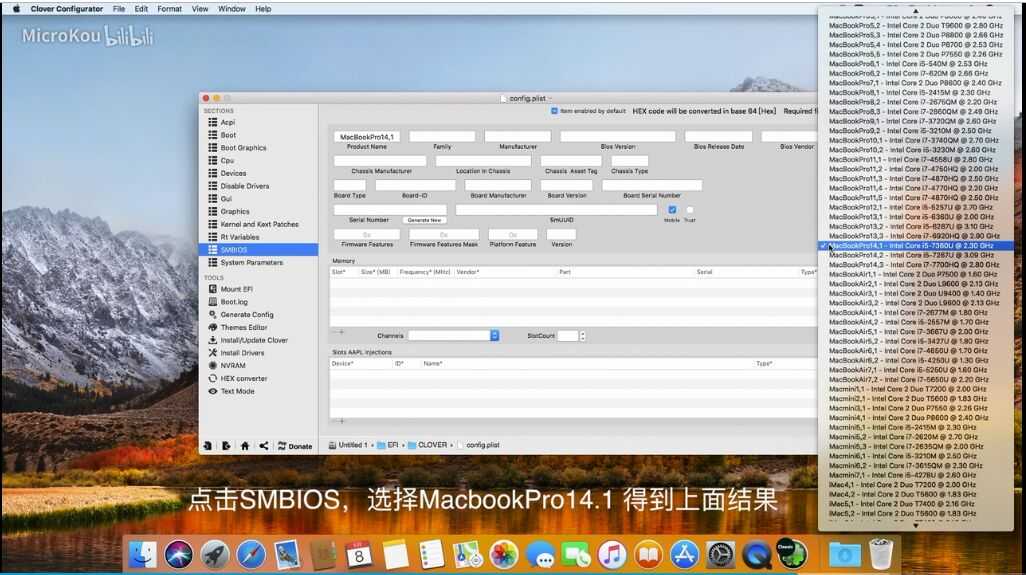Open the Install Drivers tool
This screenshot has width=1026, height=575.
[x=242, y=353]
